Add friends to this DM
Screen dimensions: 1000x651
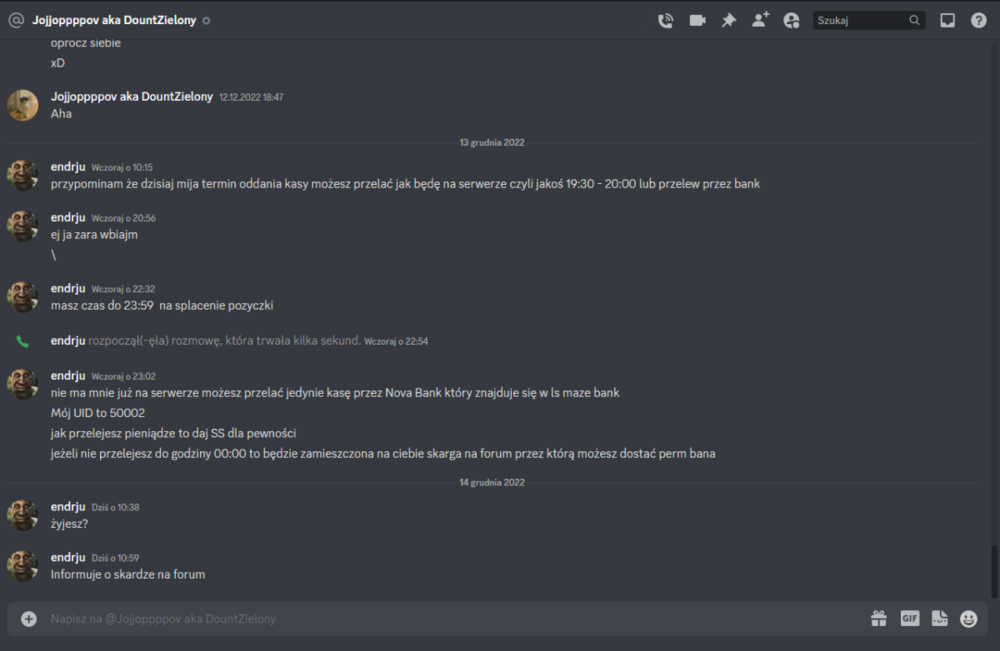(760, 20)
